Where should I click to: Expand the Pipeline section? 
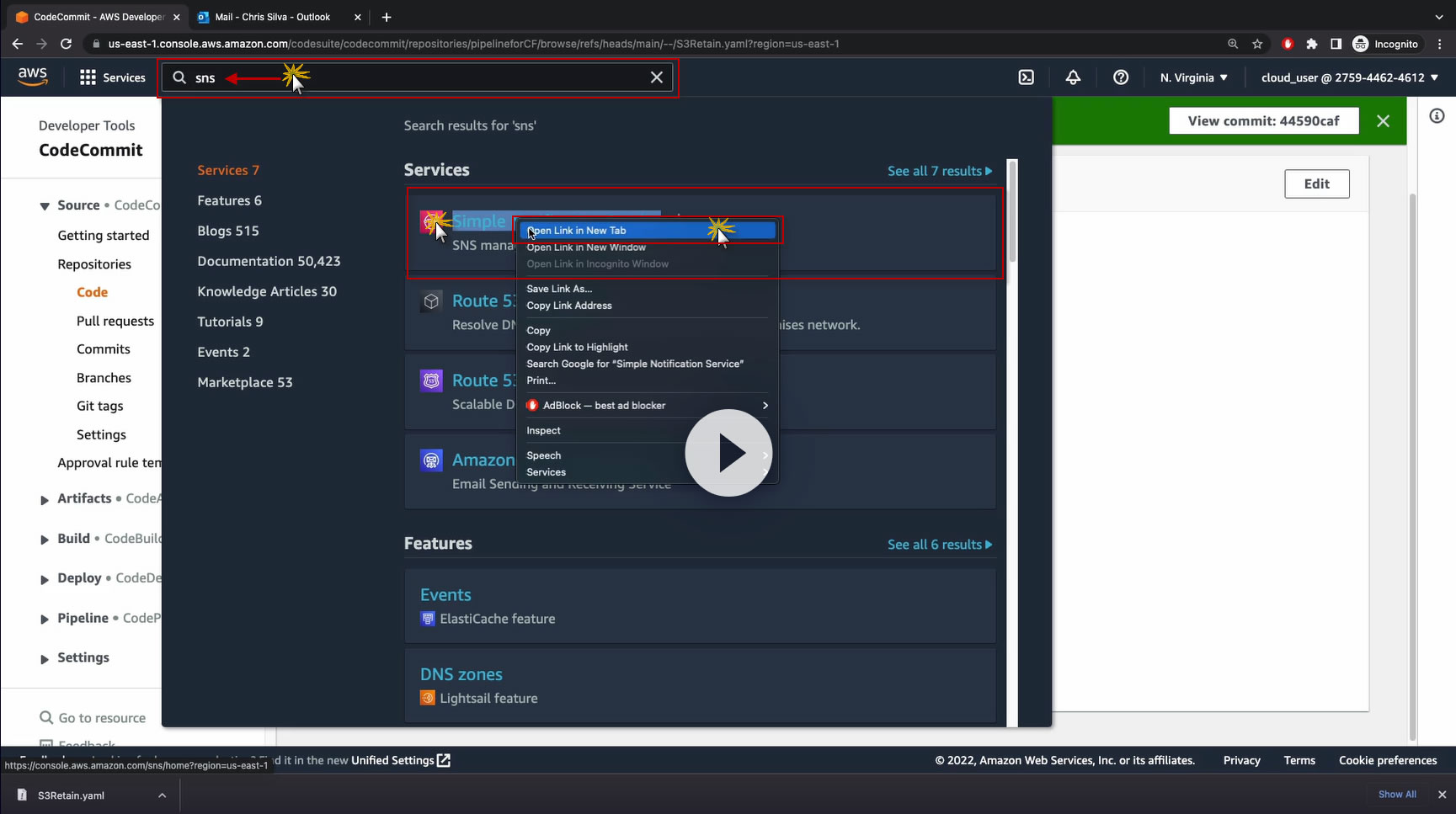(45, 620)
